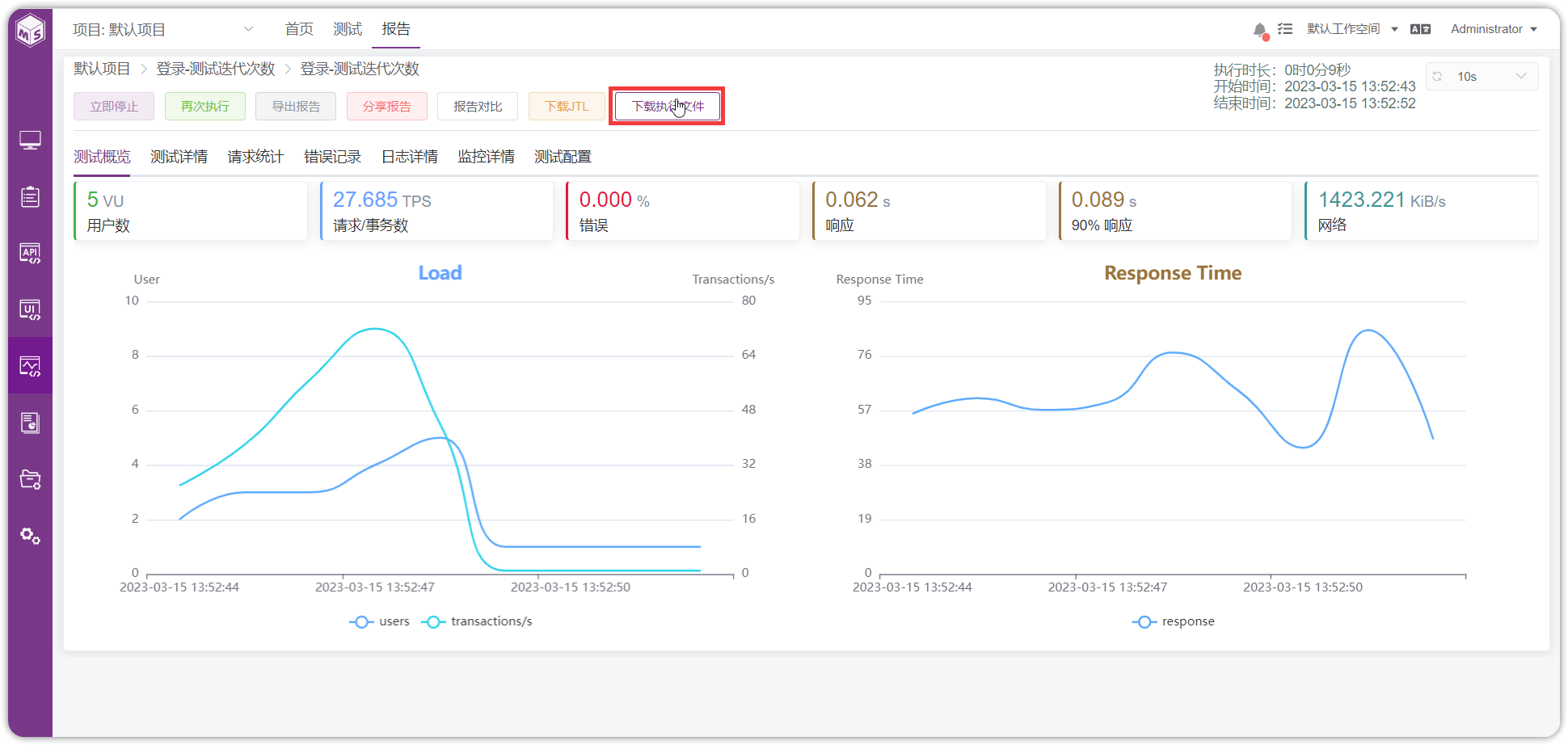Open the Administrator user menu
This screenshot has height=745, width=1568.
point(1494,29)
